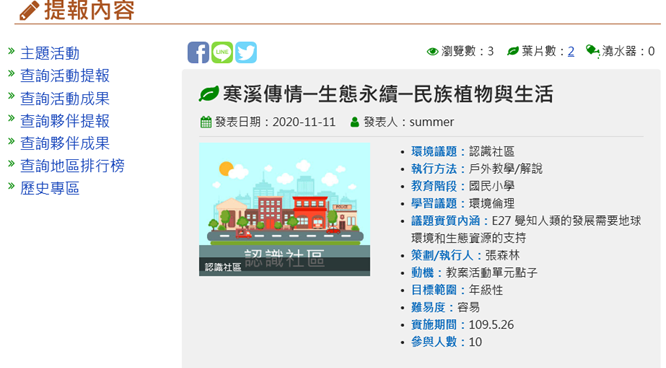666x368 pixels.
Task: Click the pencil icon beside 提報內容
Action: pos(29,11)
